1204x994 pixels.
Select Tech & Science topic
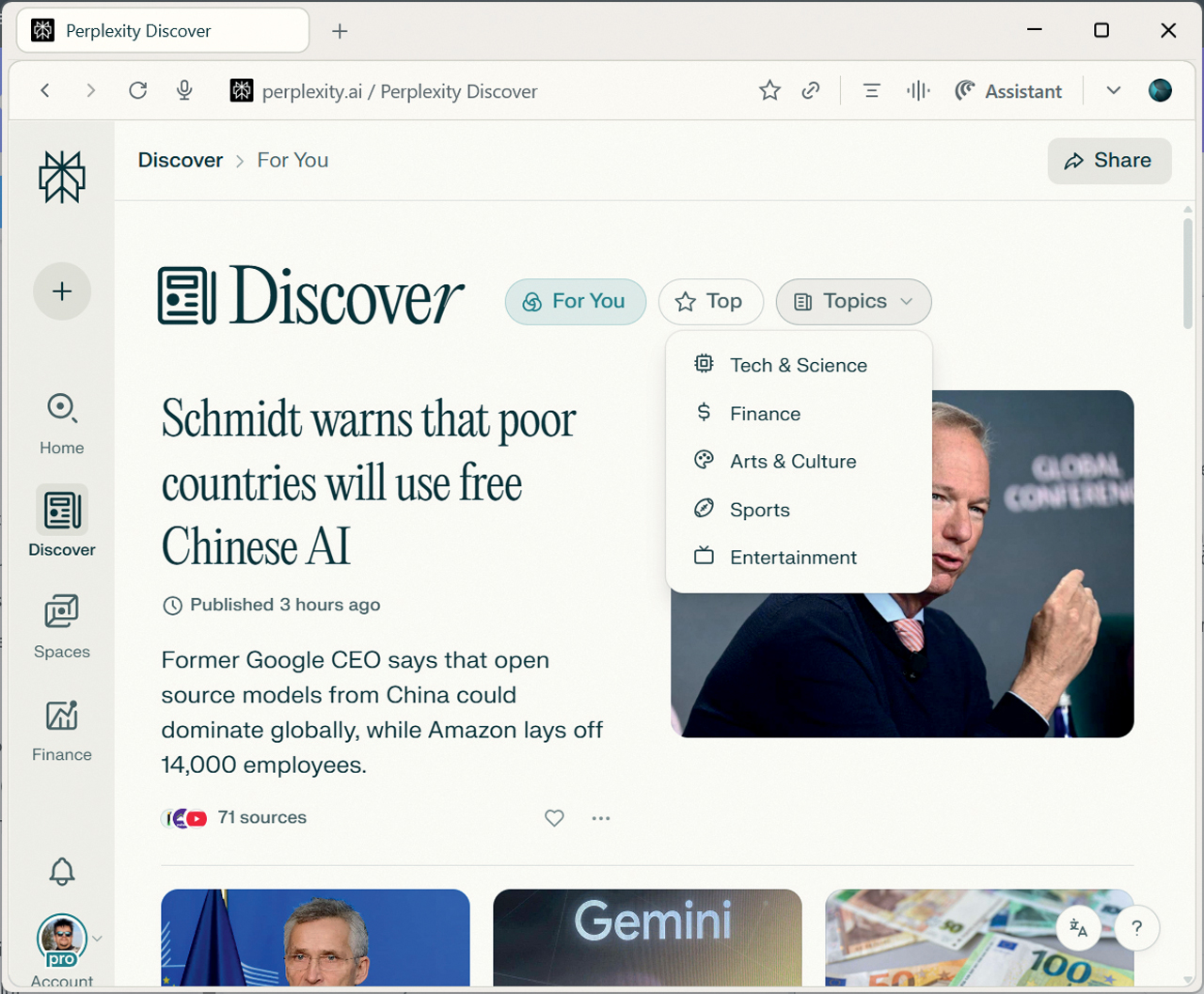(798, 365)
